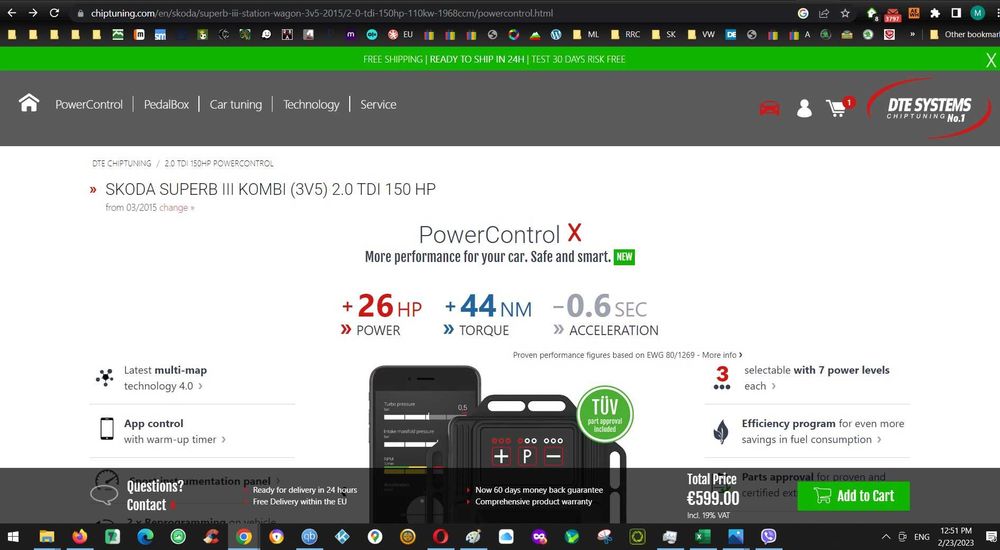Open qBittorrent from the taskbar
Image resolution: width=1000 pixels, height=550 pixels.
coord(309,537)
